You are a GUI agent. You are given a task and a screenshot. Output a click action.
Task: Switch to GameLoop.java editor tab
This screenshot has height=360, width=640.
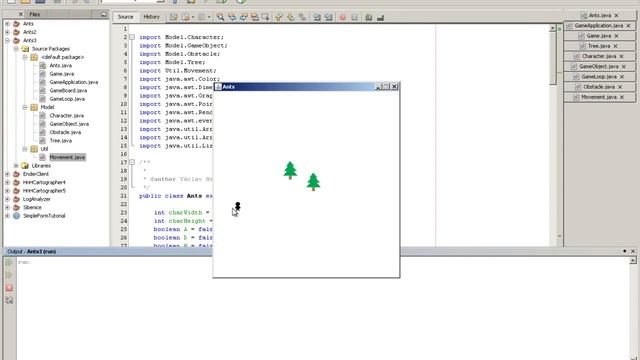tap(599, 77)
